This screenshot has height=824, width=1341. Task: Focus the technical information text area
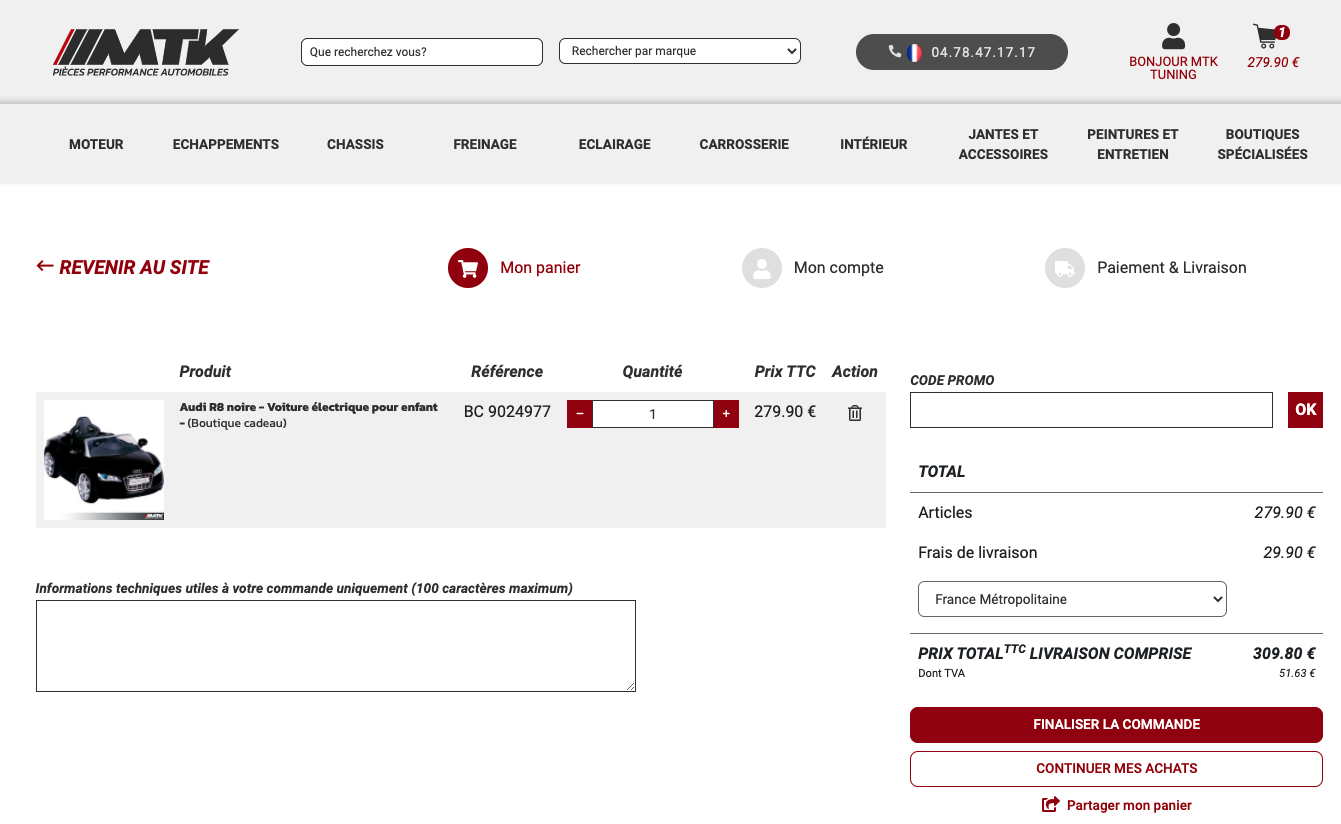(336, 646)
